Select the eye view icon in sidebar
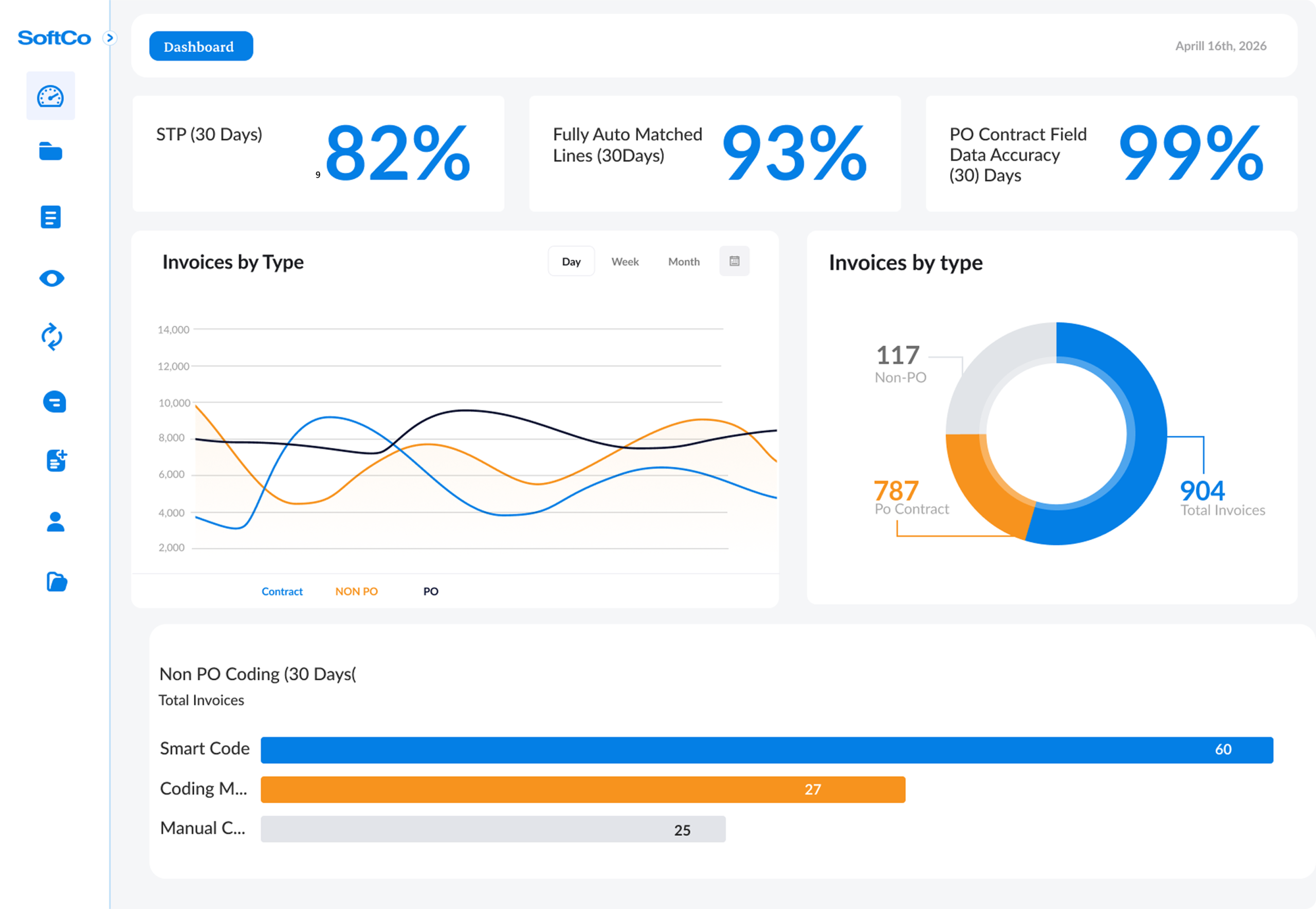This screenshot has width=1316, height=909. point(52,279)
